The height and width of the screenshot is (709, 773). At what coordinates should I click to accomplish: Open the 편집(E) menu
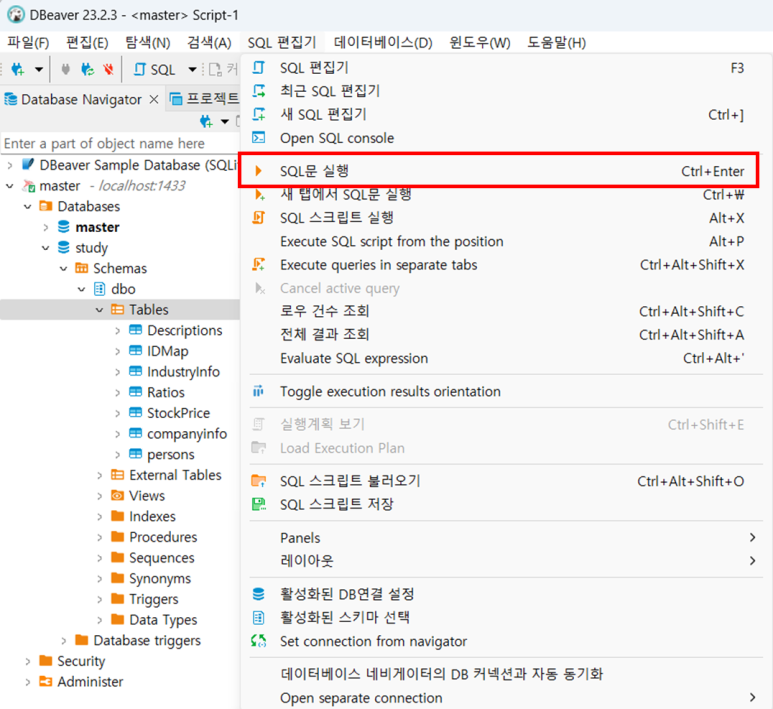pos(87,43)
